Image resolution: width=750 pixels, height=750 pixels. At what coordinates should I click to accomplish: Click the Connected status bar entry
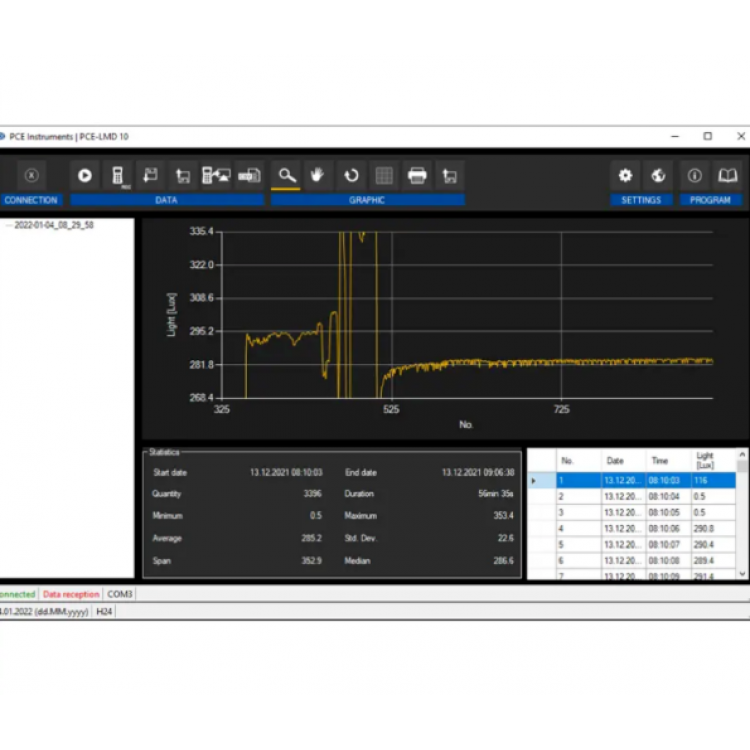point(18,595)
